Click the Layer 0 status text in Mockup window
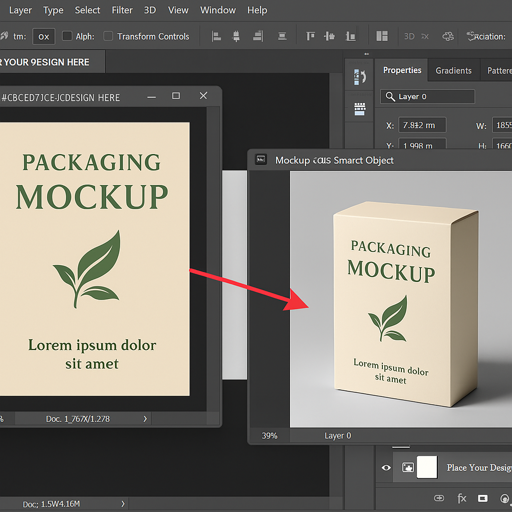512x512 pixels. tap(338, 436)
